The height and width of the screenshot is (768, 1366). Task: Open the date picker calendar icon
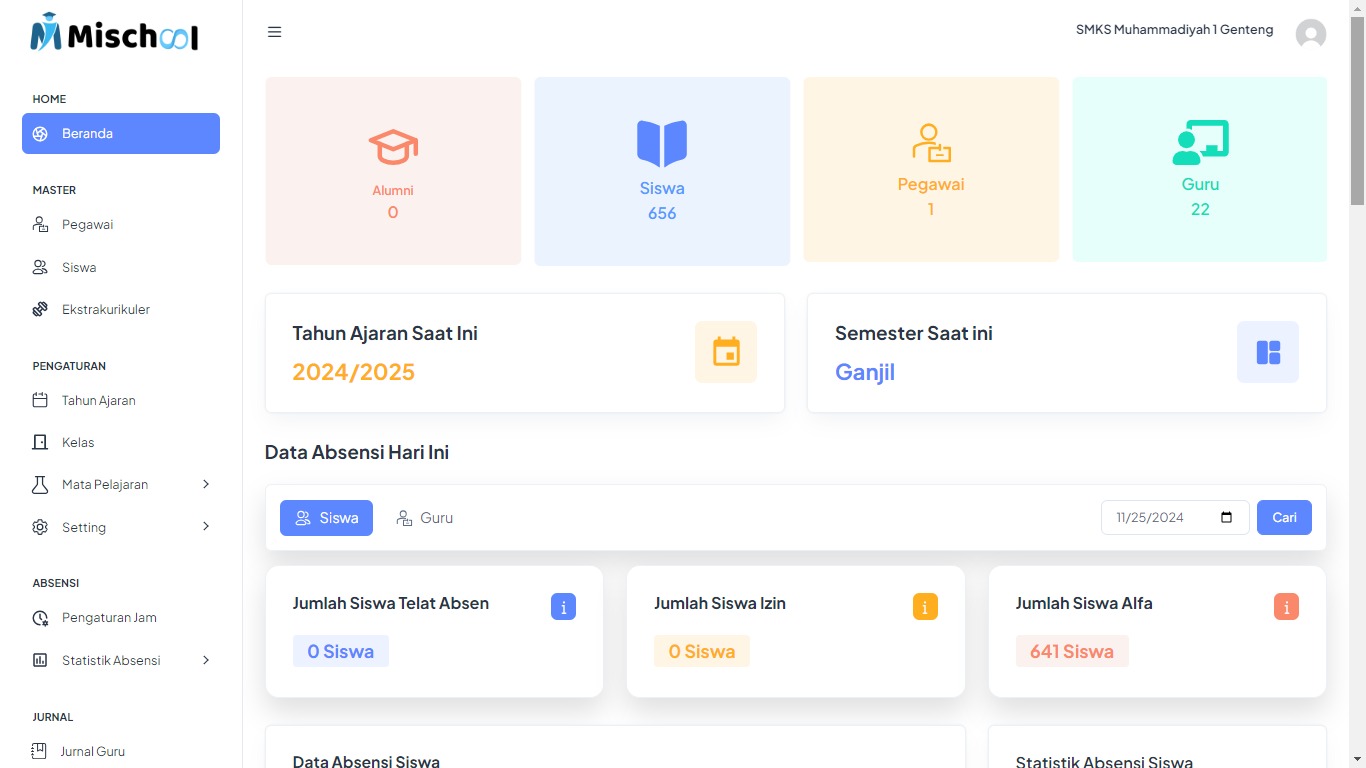coord(1227,518)
